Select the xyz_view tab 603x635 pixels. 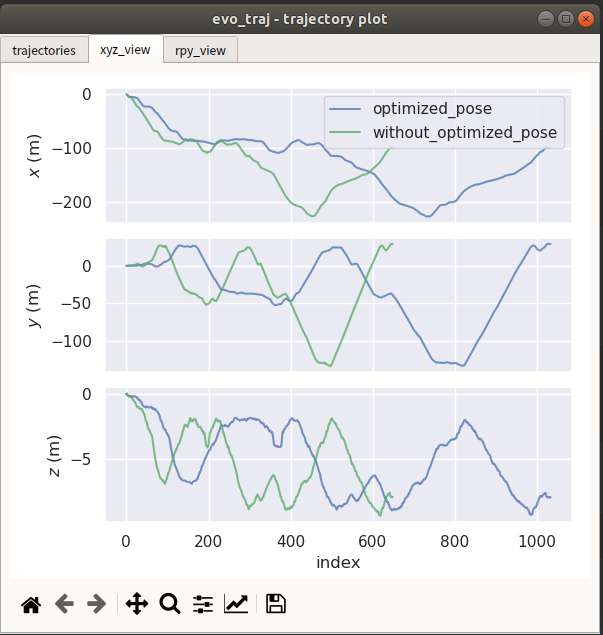click(x=126, y=49)
